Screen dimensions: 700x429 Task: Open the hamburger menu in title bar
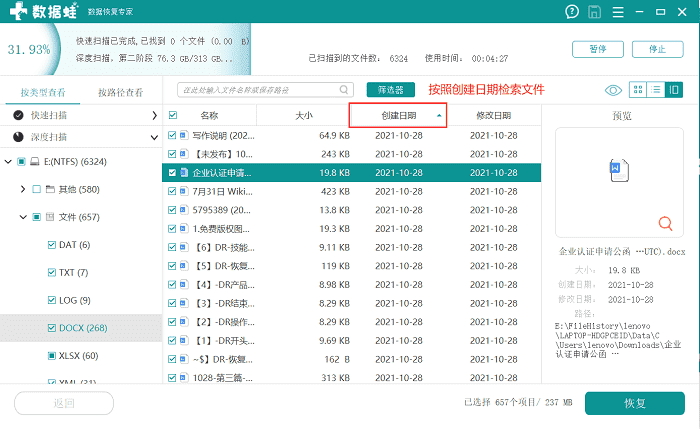pyautogui.click(x=620, y=13)
